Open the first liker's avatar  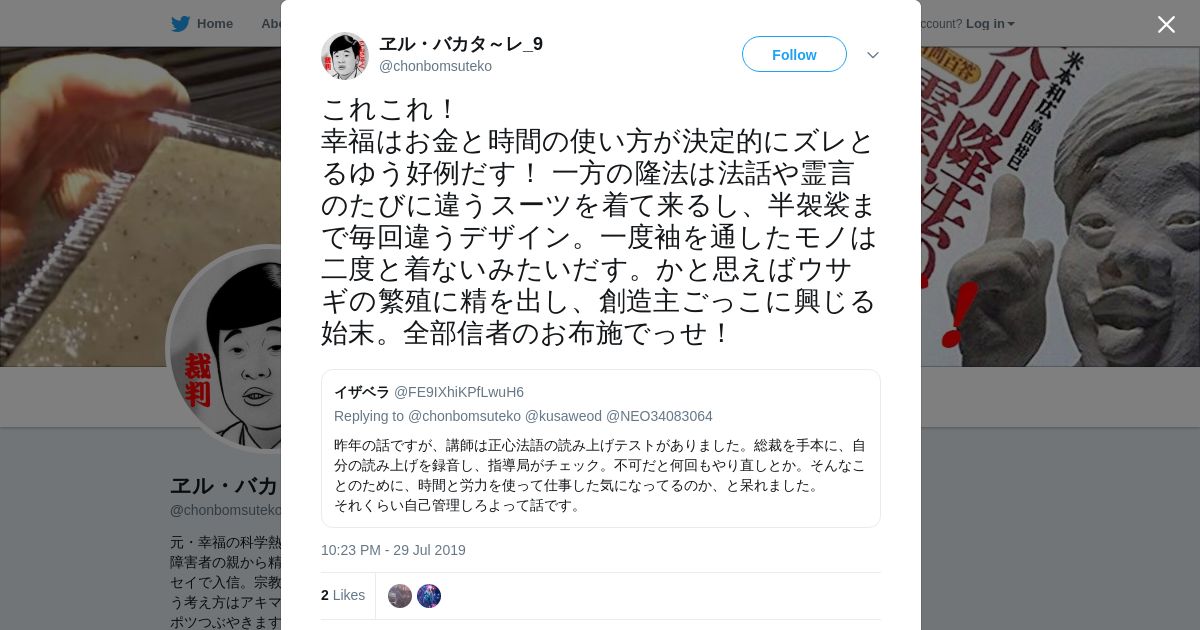click(x=400, y=596)
